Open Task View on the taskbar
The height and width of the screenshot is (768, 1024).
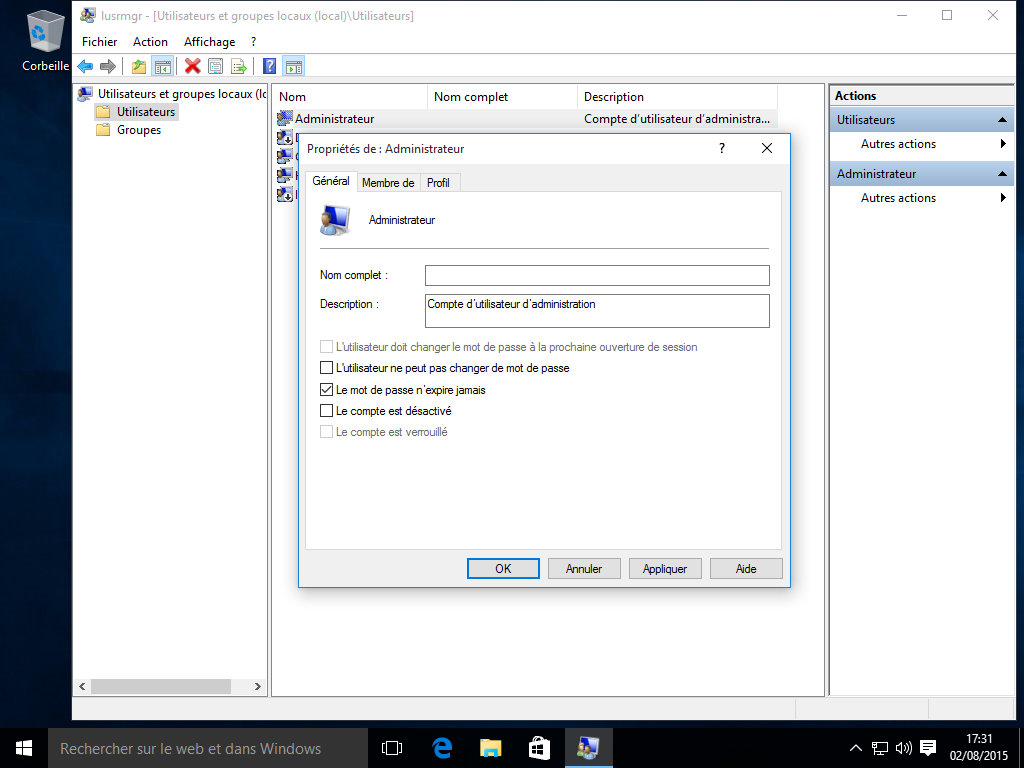(x=392, y=748)
